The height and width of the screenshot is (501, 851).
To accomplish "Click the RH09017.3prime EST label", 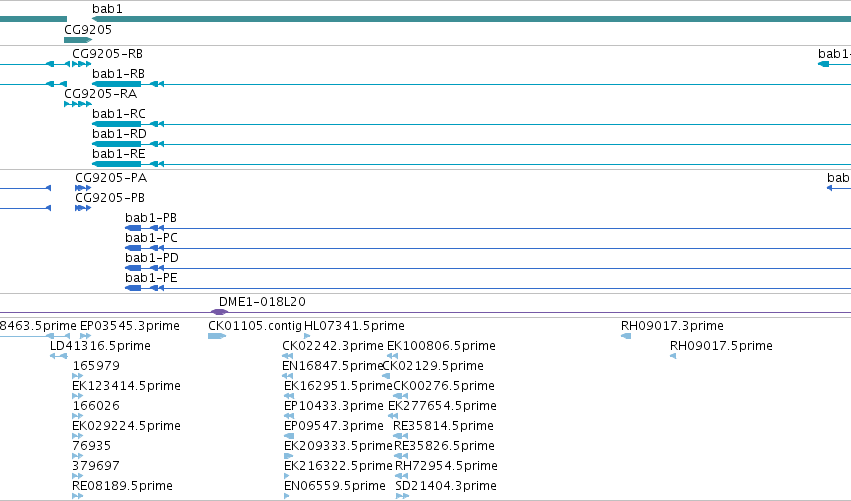I will [x=672, y=326].
